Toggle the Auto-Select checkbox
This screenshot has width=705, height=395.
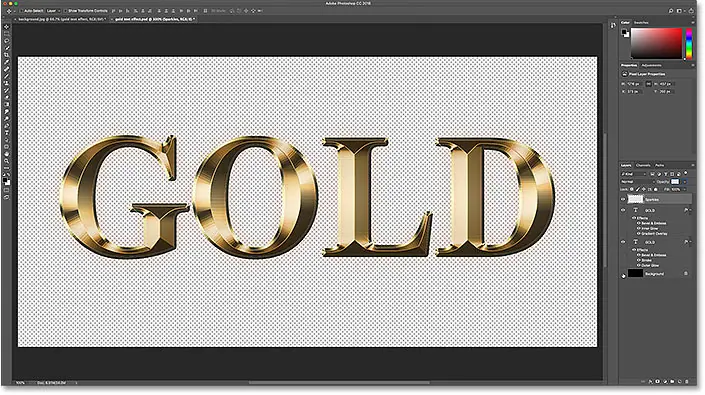click(x=21, y=11)
